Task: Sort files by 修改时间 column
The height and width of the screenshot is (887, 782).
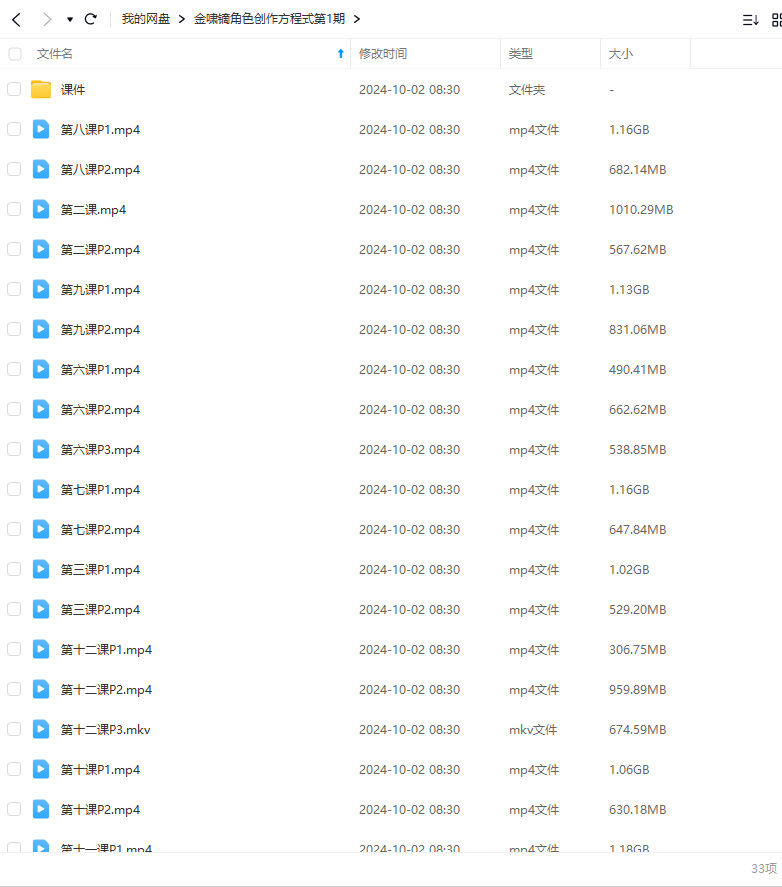Action: point(383,53)
